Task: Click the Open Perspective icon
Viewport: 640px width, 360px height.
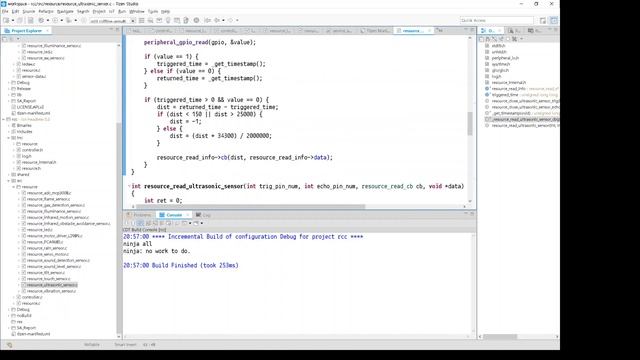Action: (x=543, y=20)
